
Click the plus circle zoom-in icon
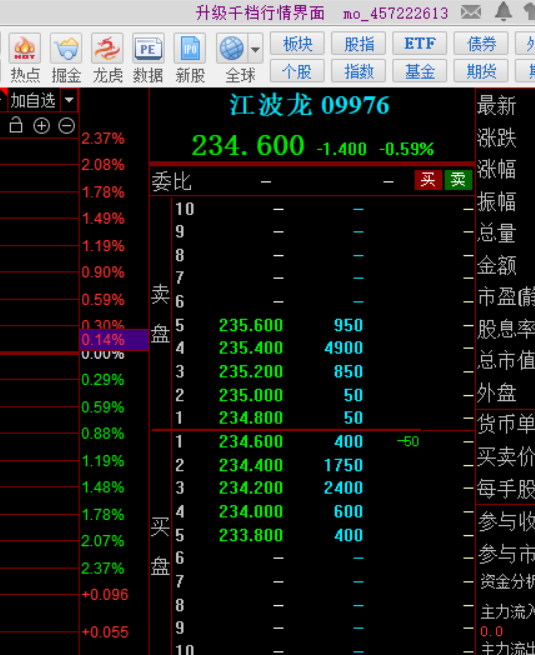[41, 126]
